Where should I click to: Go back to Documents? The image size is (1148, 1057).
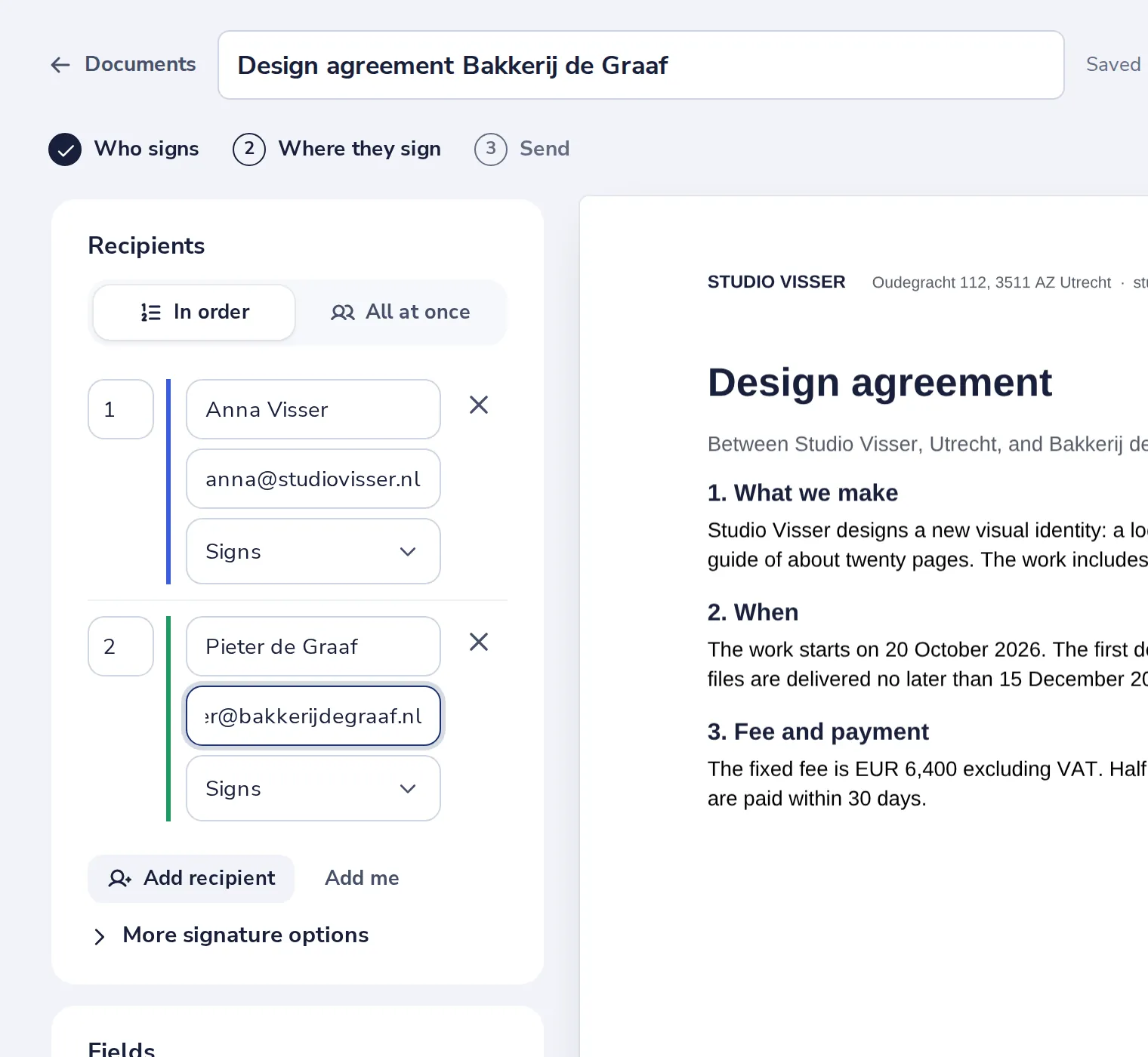(123, 64)
